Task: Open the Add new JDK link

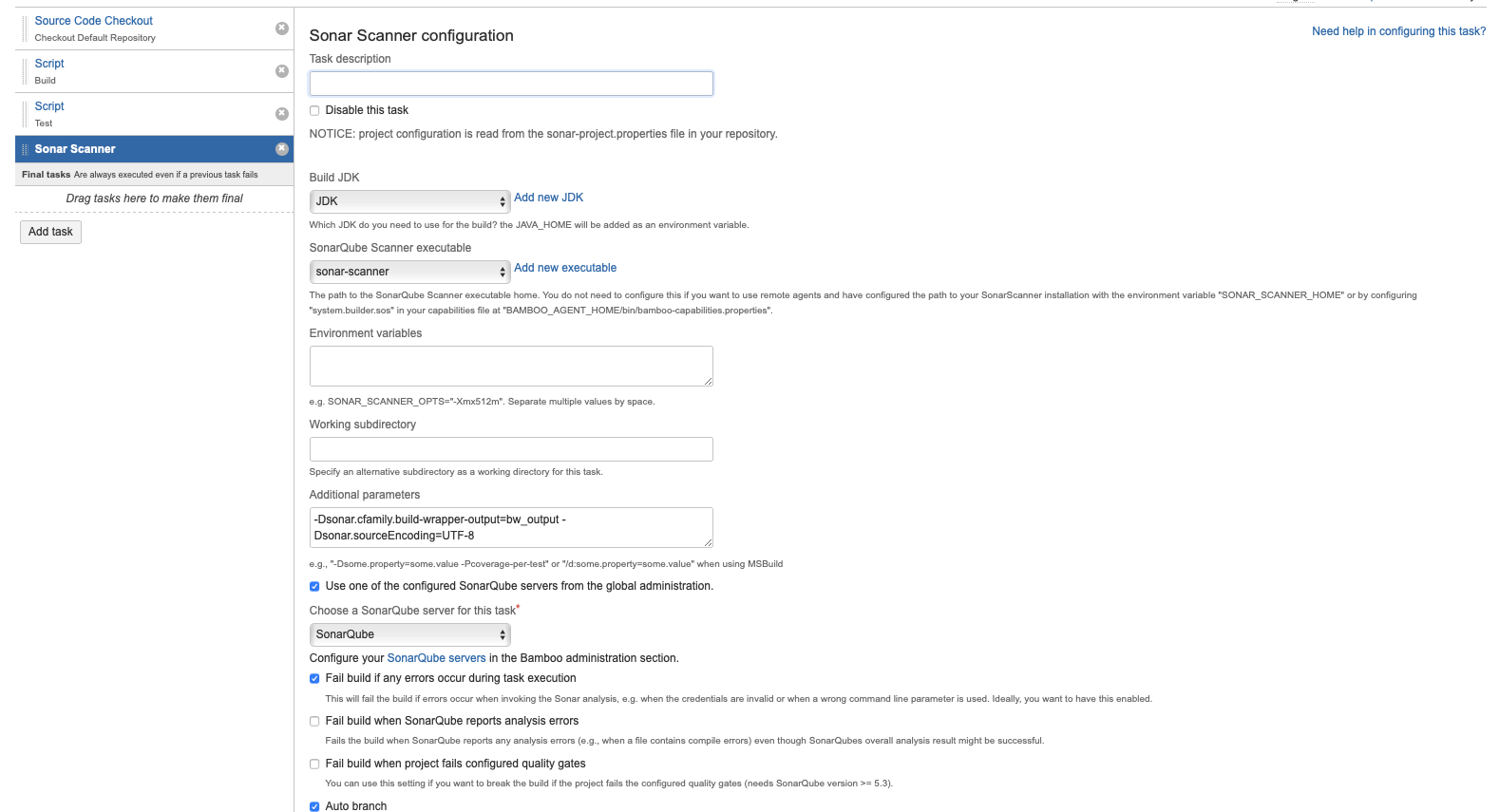Action: (x=548, y=198)
